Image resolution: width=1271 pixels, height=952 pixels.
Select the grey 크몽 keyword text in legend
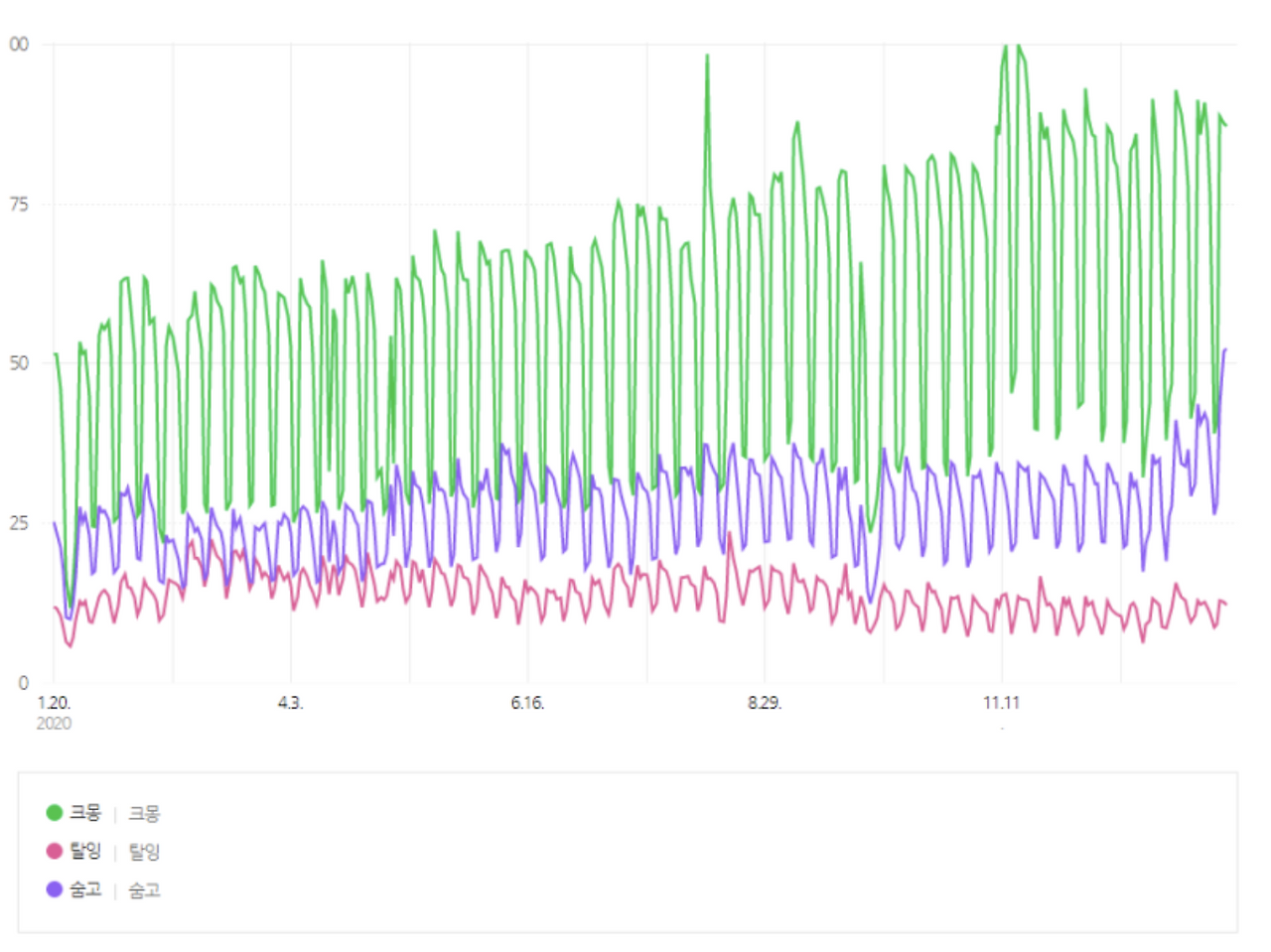tap(144, 814)
